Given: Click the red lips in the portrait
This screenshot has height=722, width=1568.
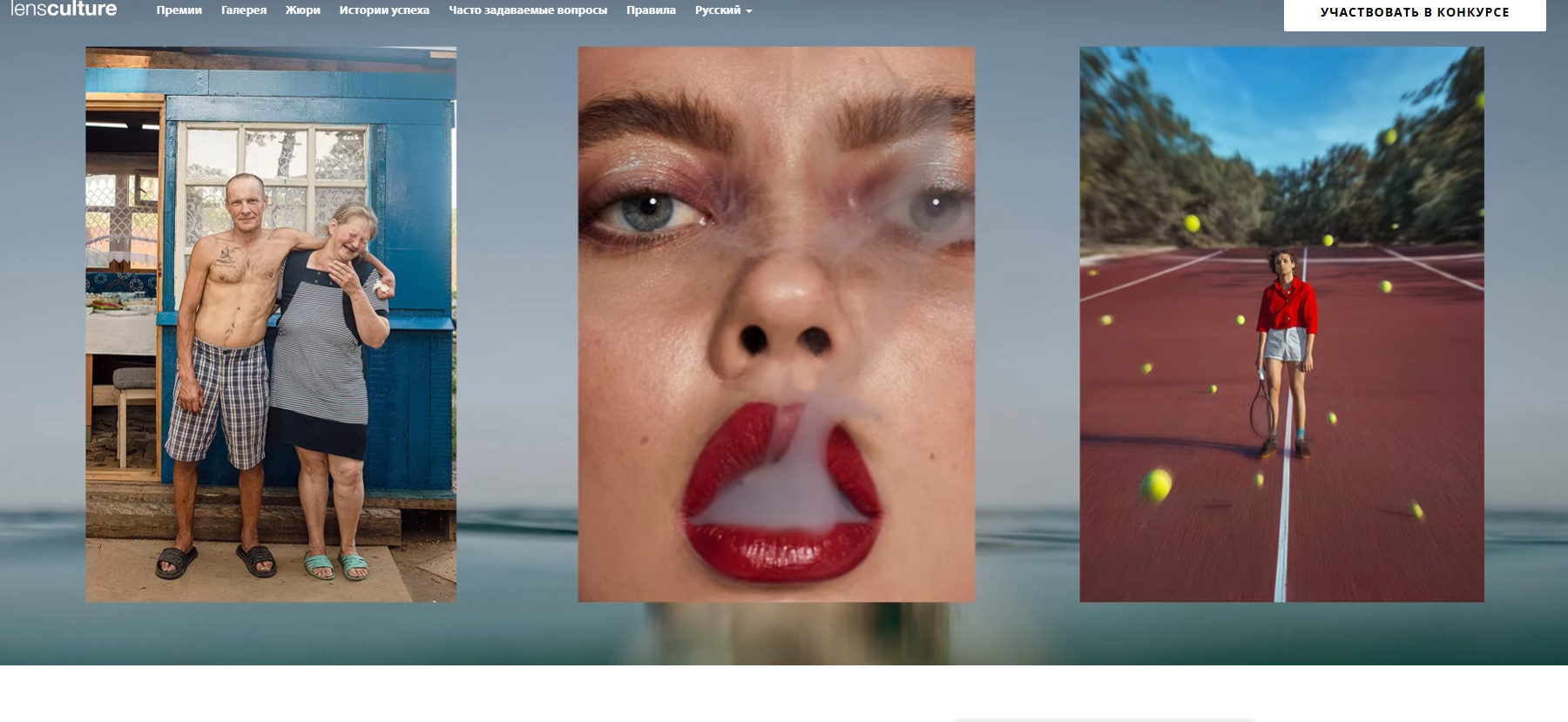Looking at the screenshot, I should click(780, 496).
